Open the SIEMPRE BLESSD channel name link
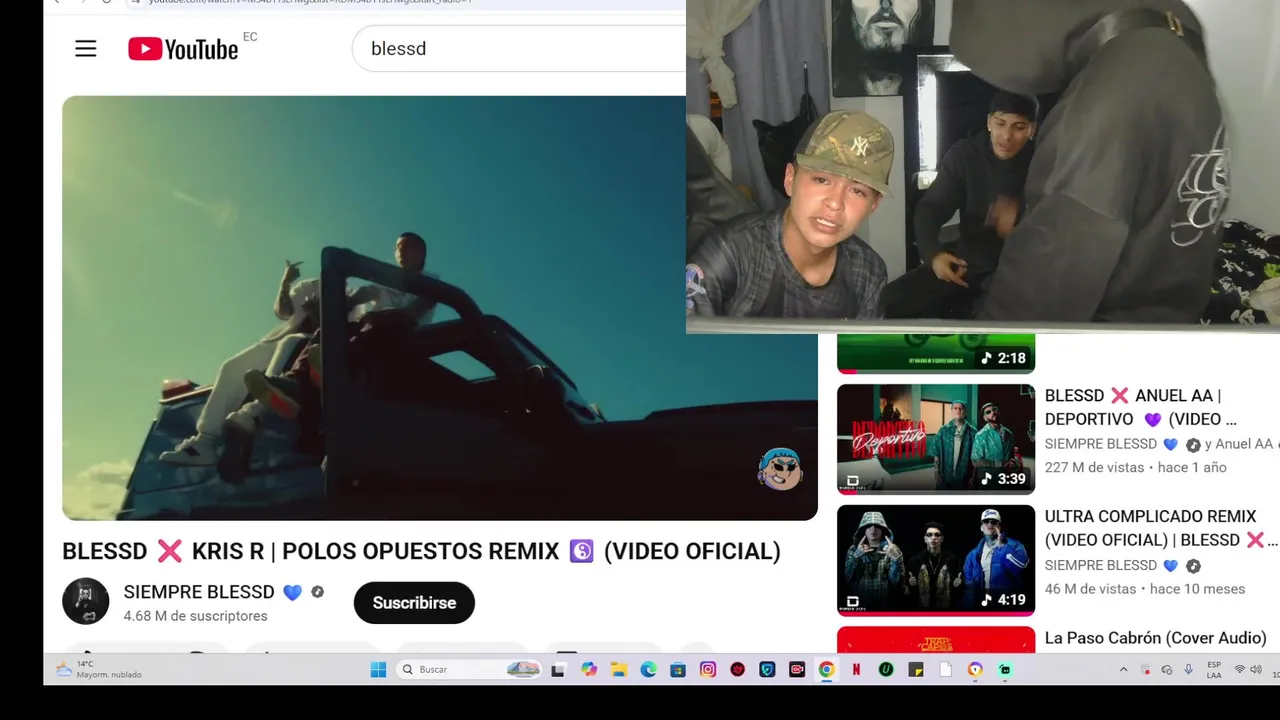 click(x=199, y=592)
